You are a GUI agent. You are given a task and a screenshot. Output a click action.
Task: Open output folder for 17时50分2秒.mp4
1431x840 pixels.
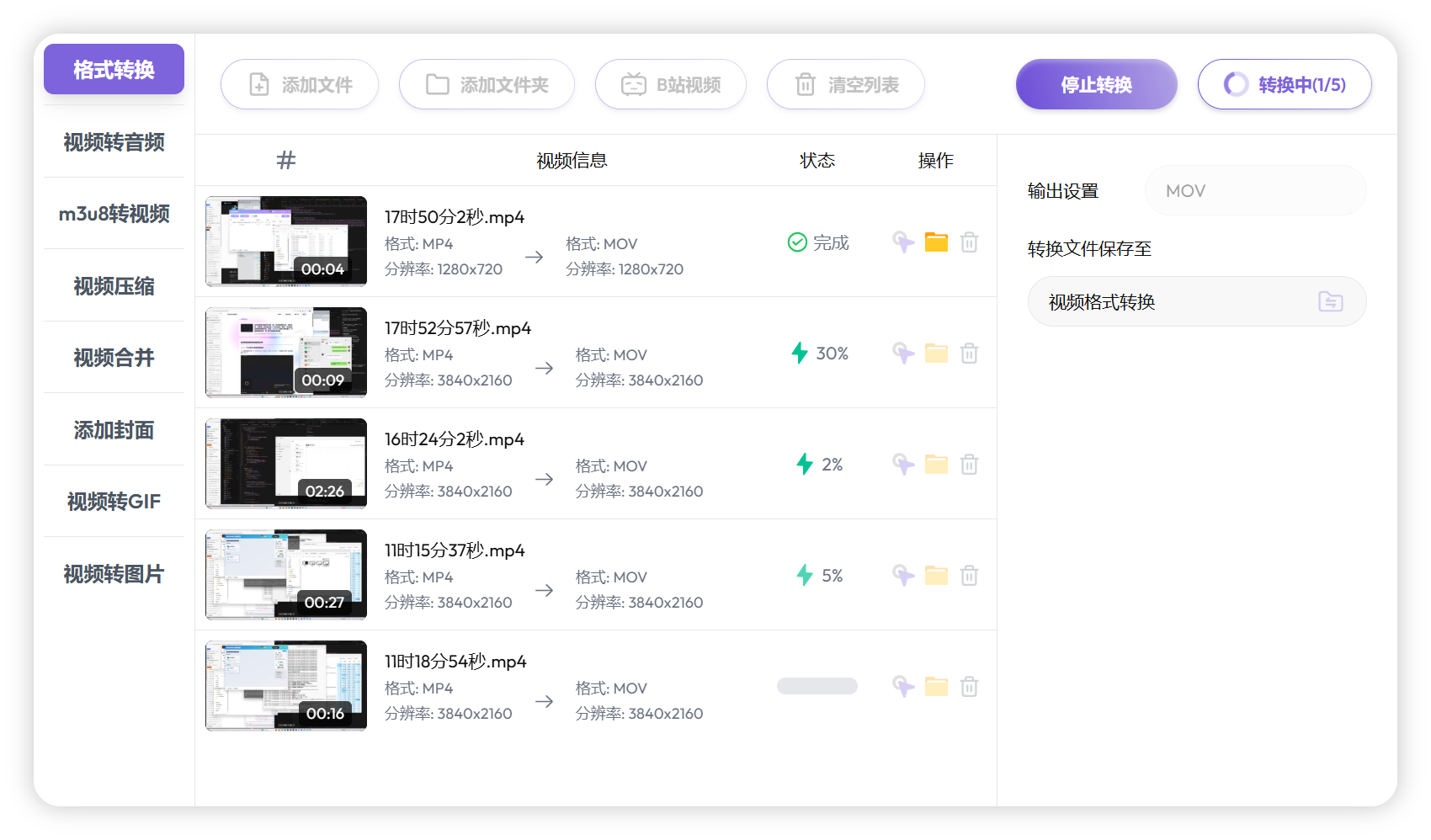[x=936, y=242]
